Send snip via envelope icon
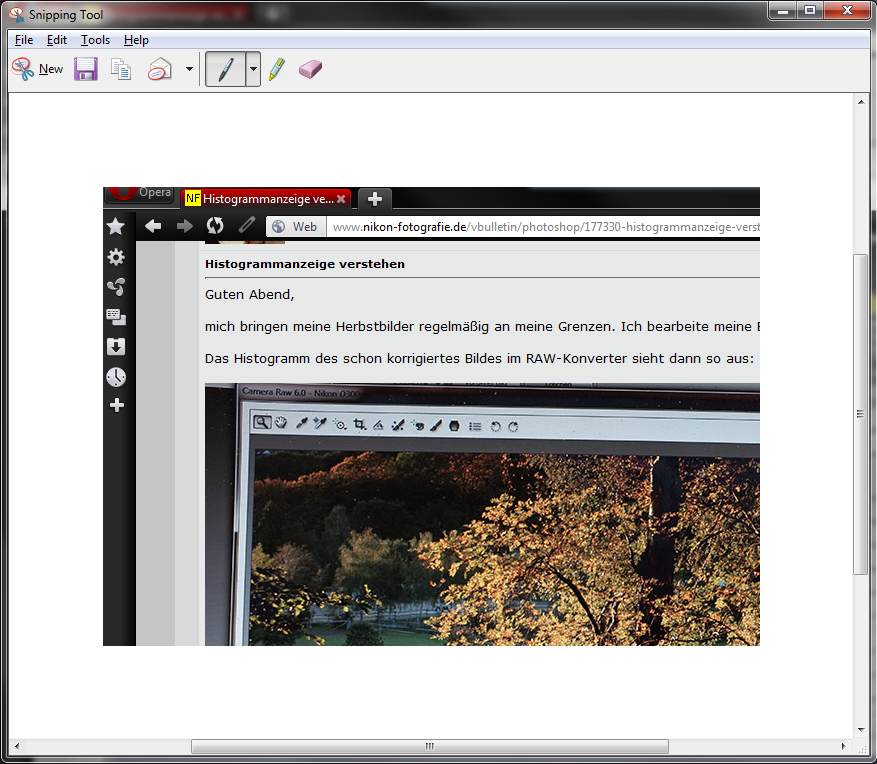Viewport: 877px width, 764px height. (x=159, y=69)
